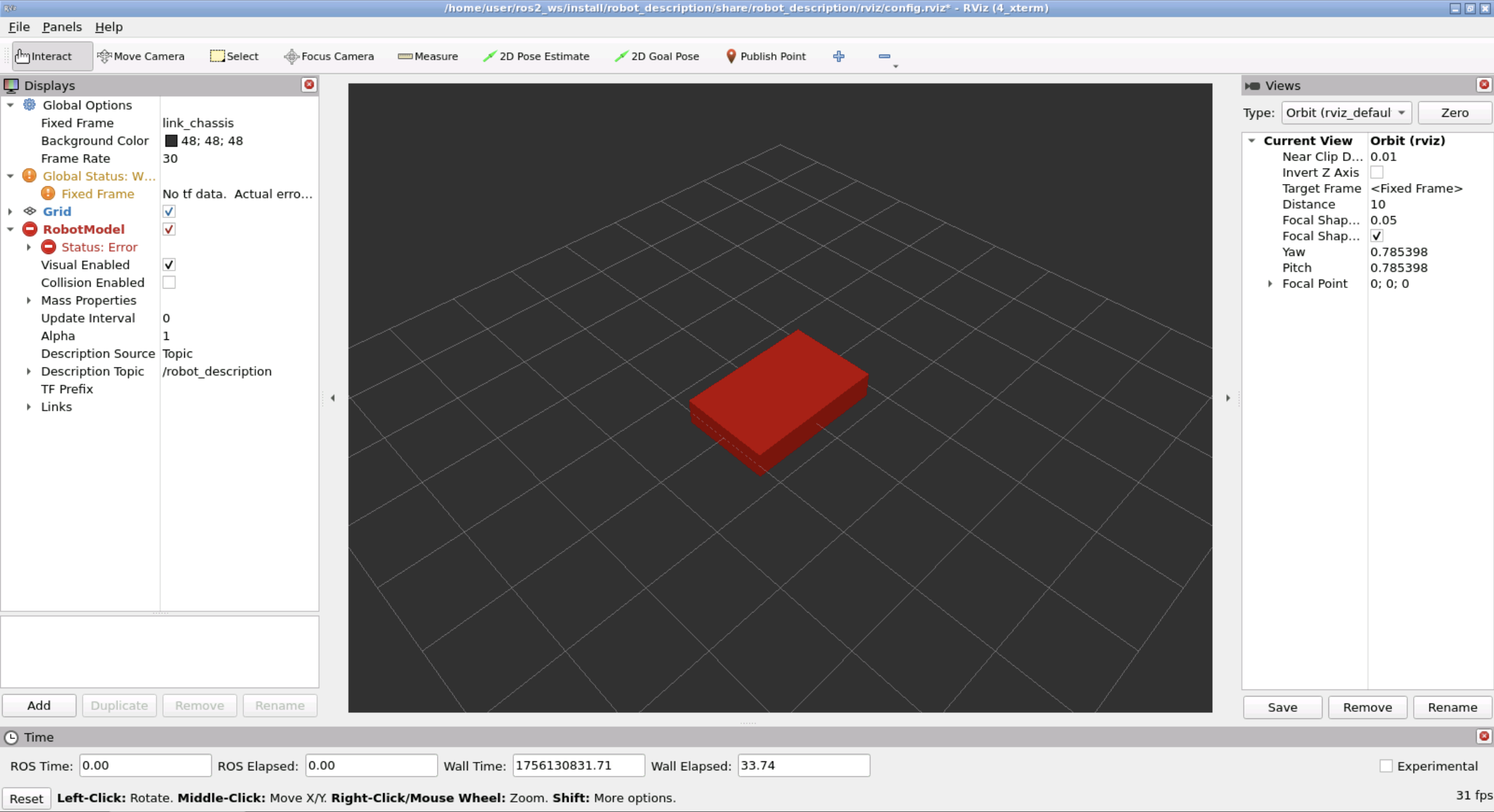This screenshot has width=1494, height=812.
Task: Click the Zero view button
Action: pos(1455,113)
